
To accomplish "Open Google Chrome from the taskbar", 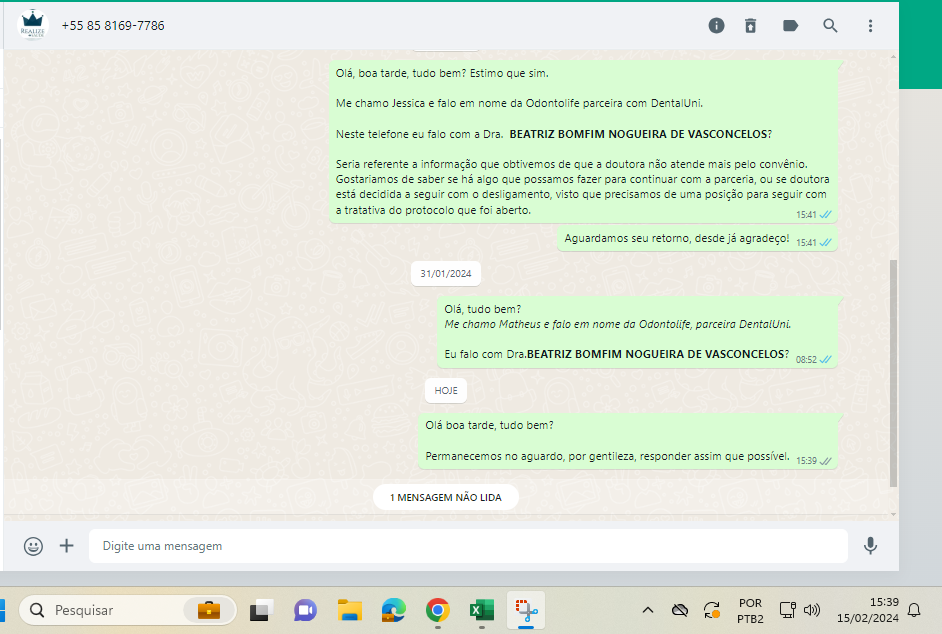I will 437,610.
